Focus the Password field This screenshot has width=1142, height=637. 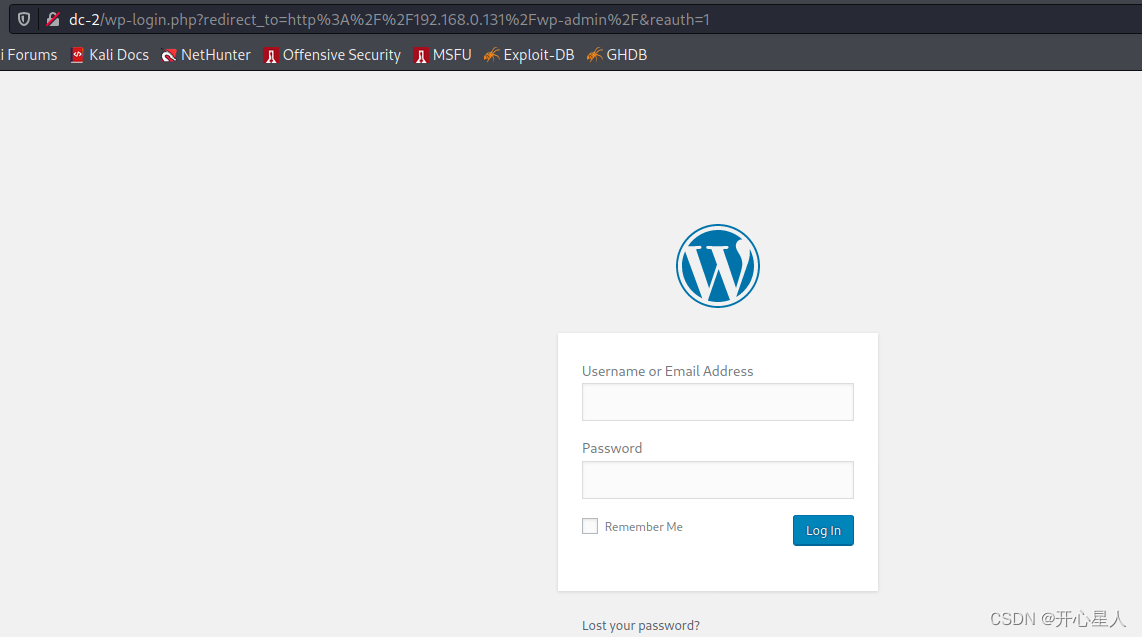point(717,480)
